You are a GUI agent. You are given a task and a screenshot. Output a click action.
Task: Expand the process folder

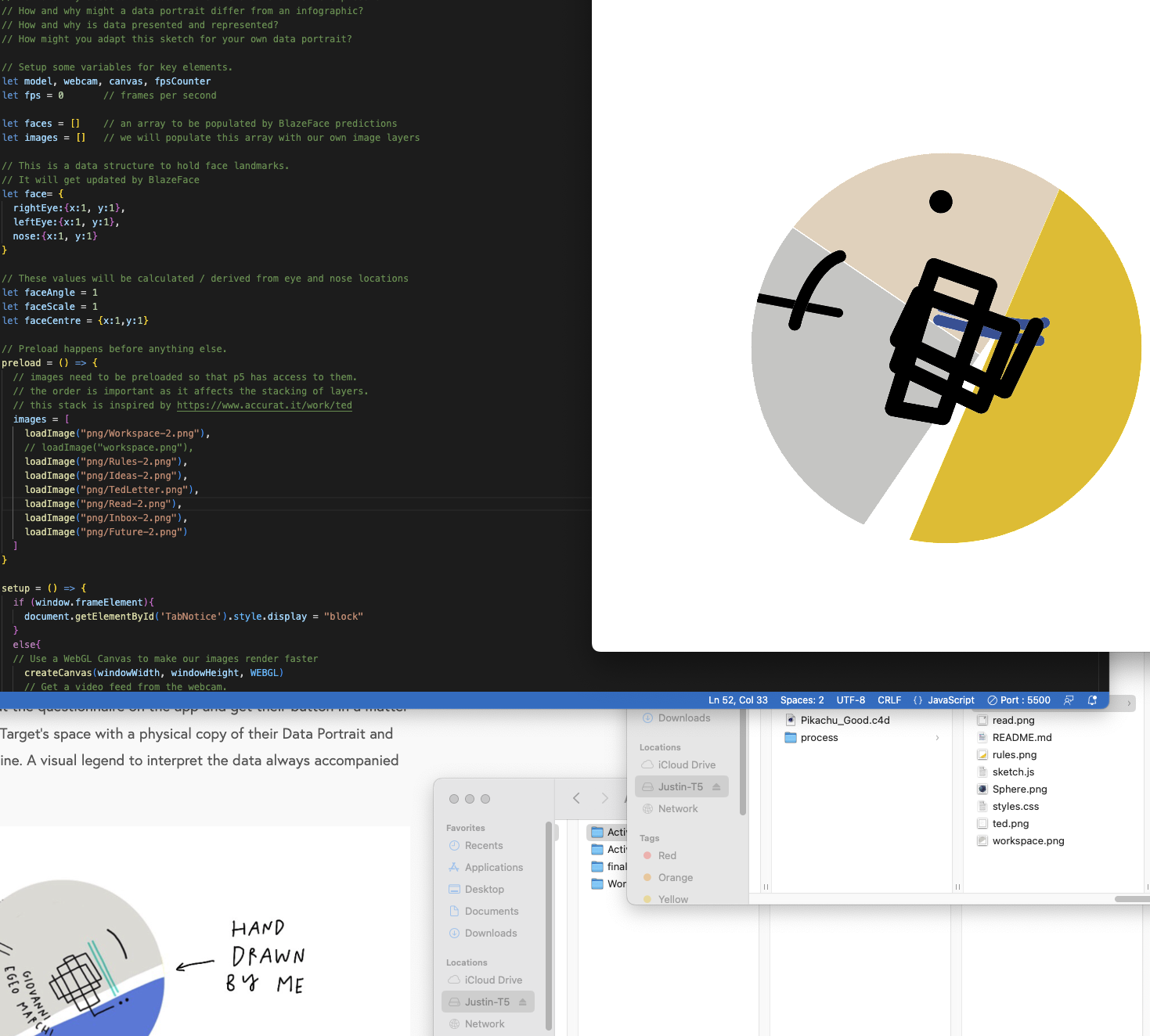point(819,738)
